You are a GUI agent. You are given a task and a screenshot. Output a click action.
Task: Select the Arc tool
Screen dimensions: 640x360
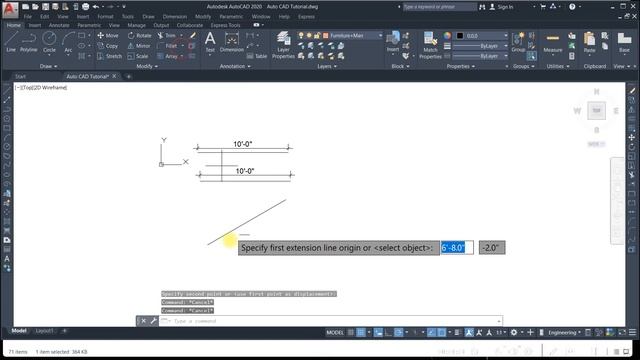pos(68,42)
